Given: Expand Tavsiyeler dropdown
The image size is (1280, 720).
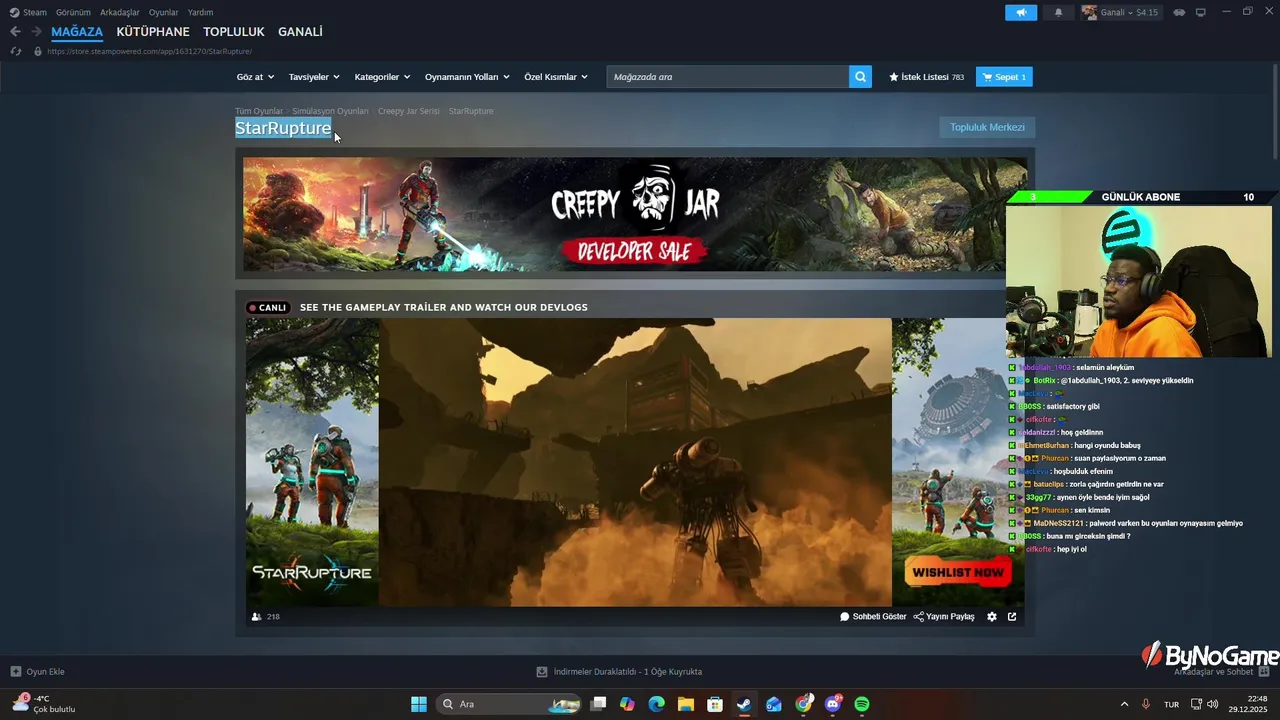Looking at the screenshot, I should (x=314, y=77).
